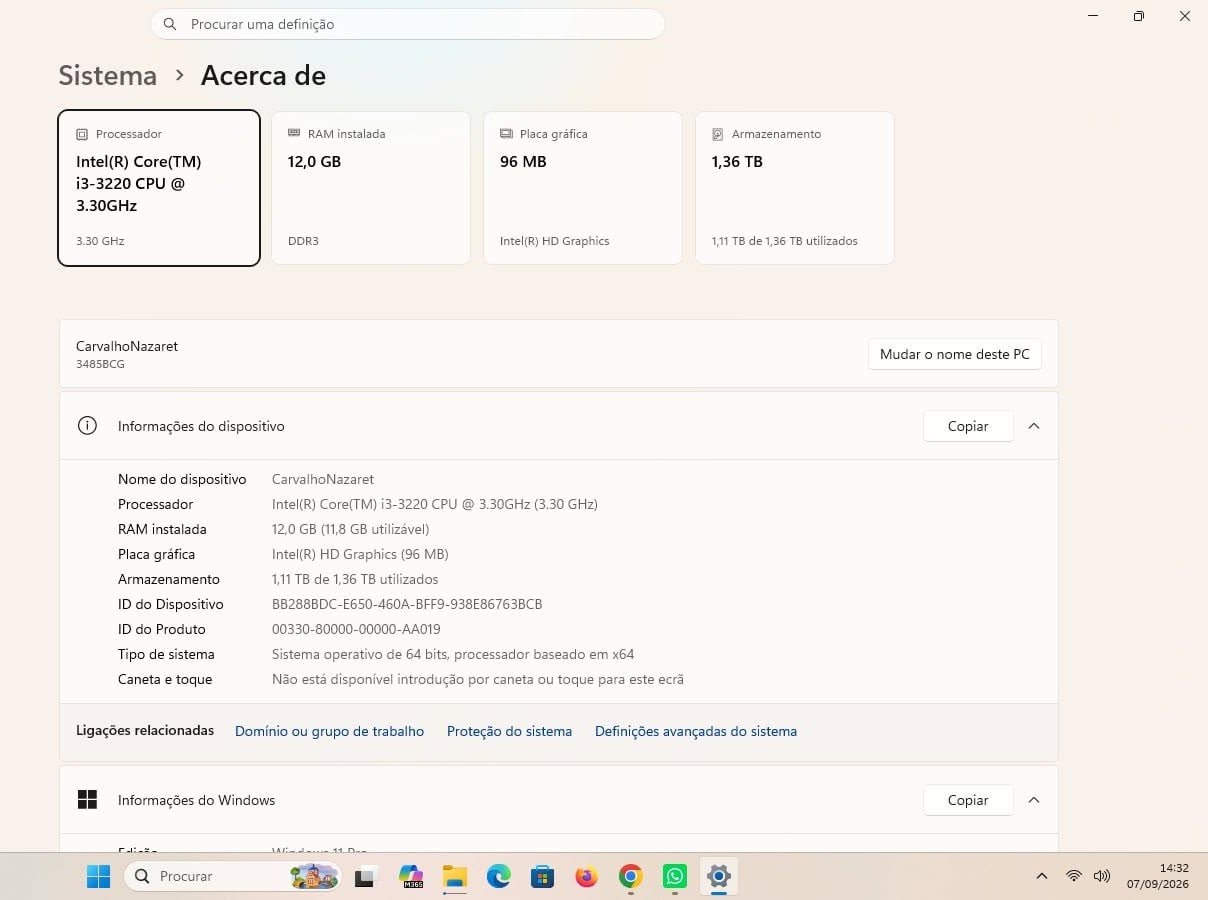Collapse the Informações do Windows section
The width and height of the screenshot is (1208, 900).
point(1034,800)
